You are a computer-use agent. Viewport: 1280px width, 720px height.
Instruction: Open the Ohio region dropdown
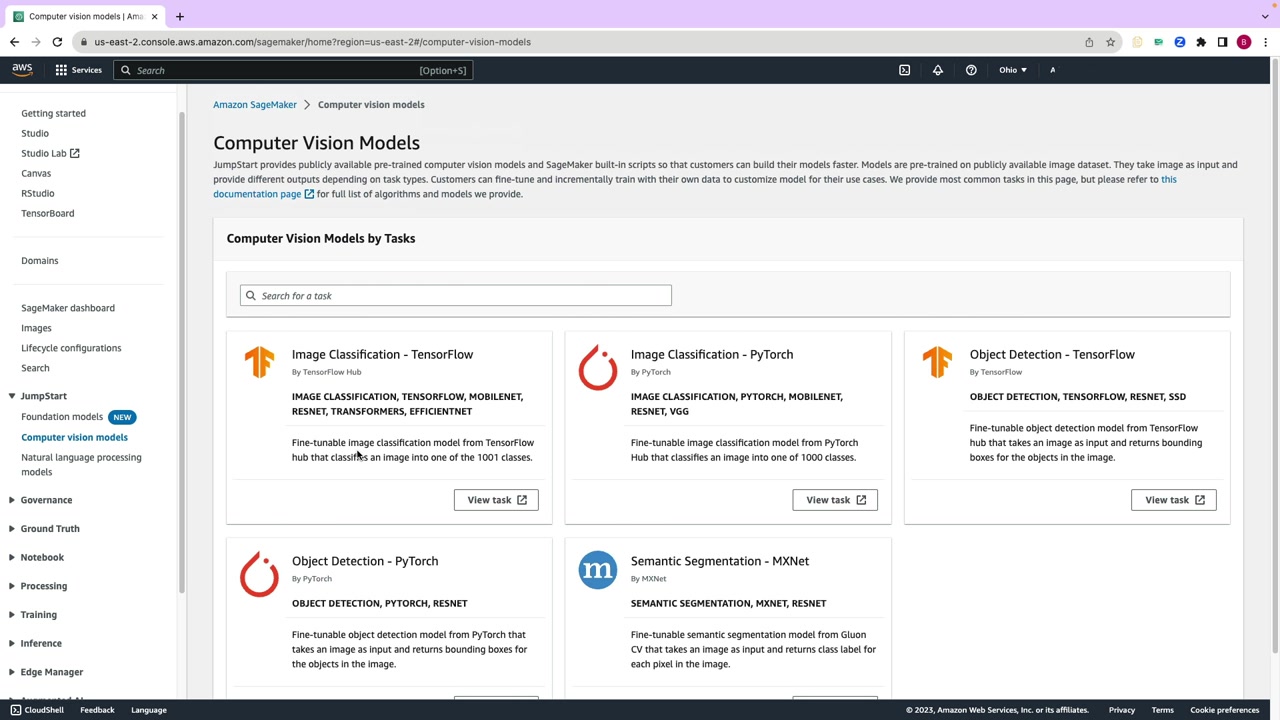[1012, 70]
